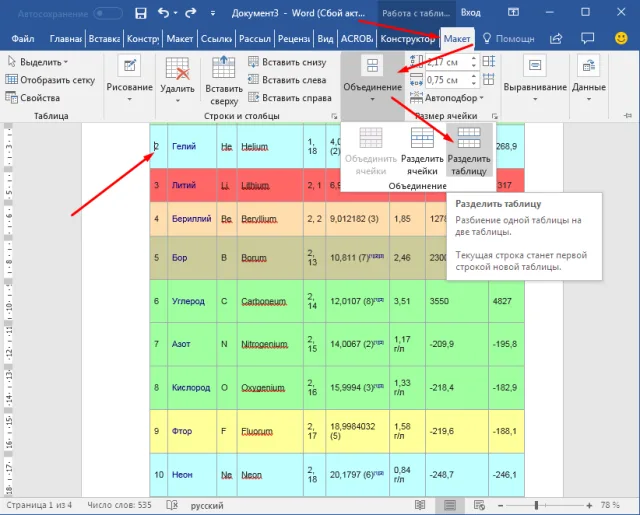This screenshot has height=515, width=640.
Task: Click the Кислород cell
Action: 192,388
